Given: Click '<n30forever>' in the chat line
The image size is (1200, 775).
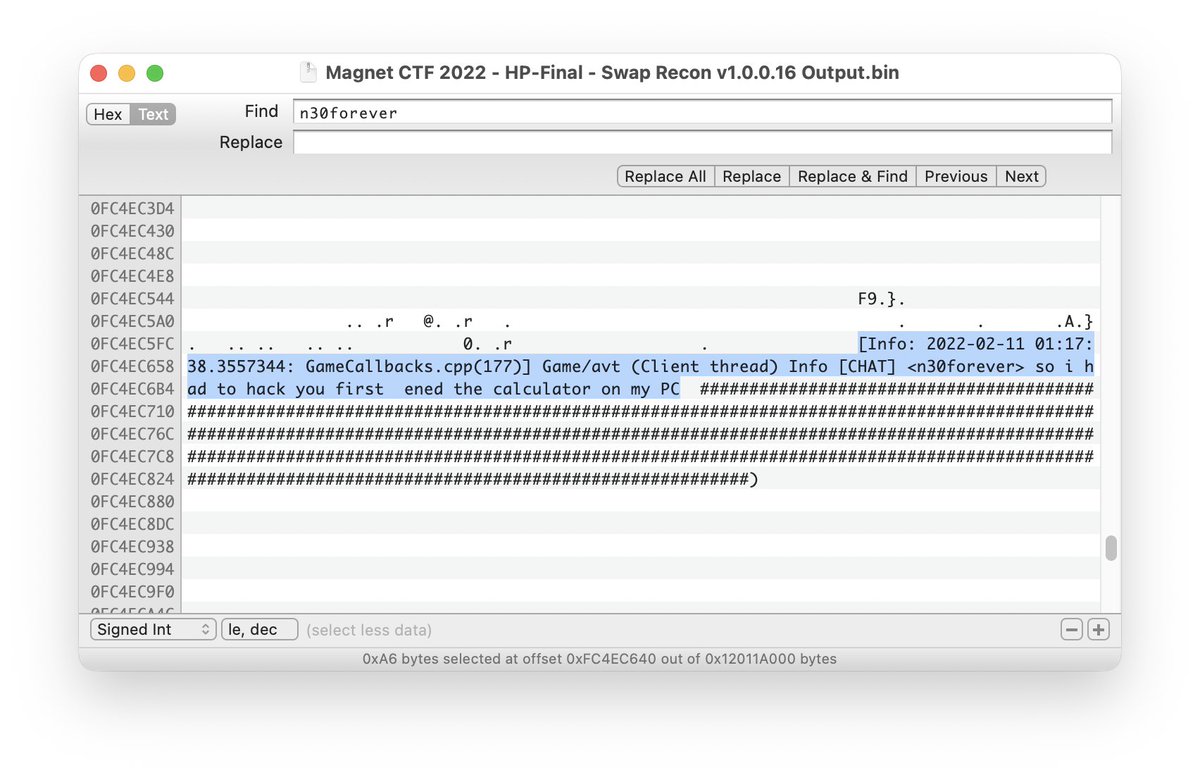Looking at the screenshot, I should (966, 366).
